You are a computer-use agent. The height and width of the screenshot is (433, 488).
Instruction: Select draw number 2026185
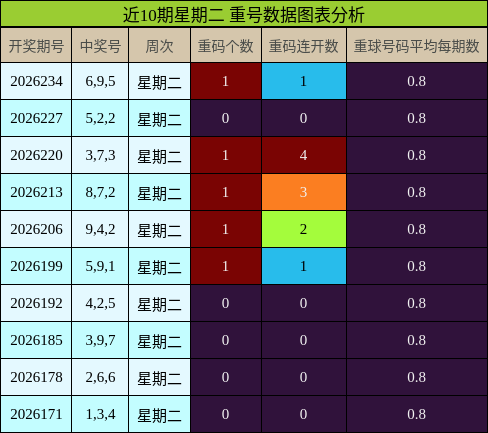(36, 340)
